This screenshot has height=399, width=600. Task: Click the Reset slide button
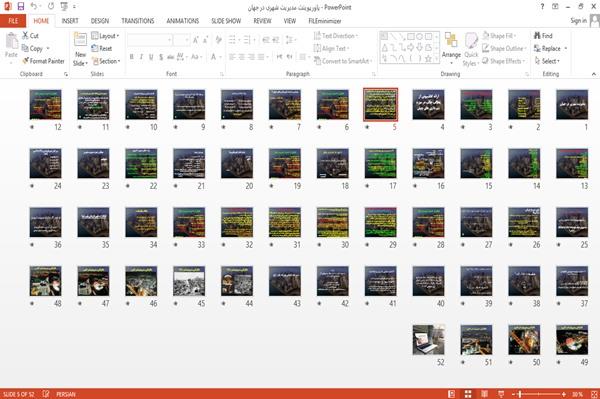point(102,48)
